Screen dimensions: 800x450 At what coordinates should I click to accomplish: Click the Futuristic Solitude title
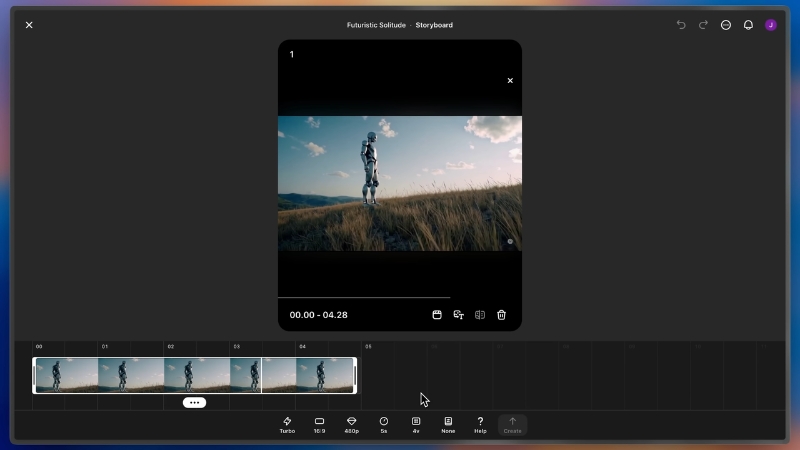[376, 25]
